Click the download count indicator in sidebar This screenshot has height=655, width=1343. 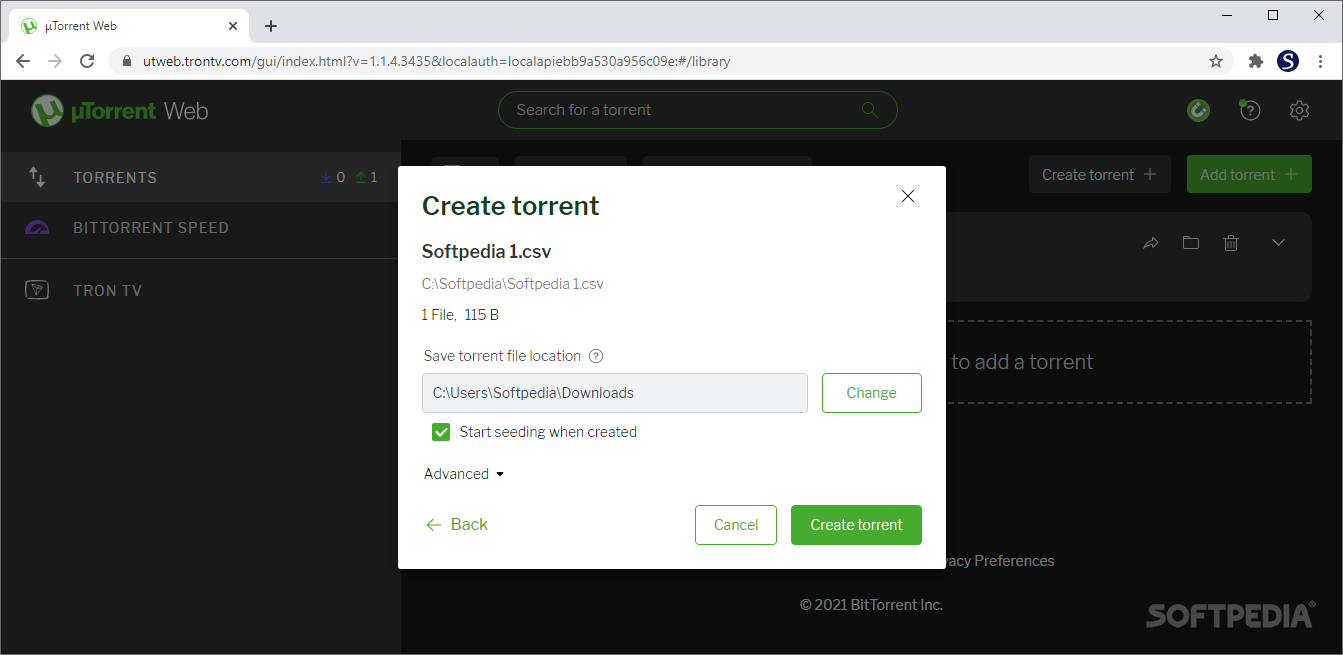[x=332, y=177]
